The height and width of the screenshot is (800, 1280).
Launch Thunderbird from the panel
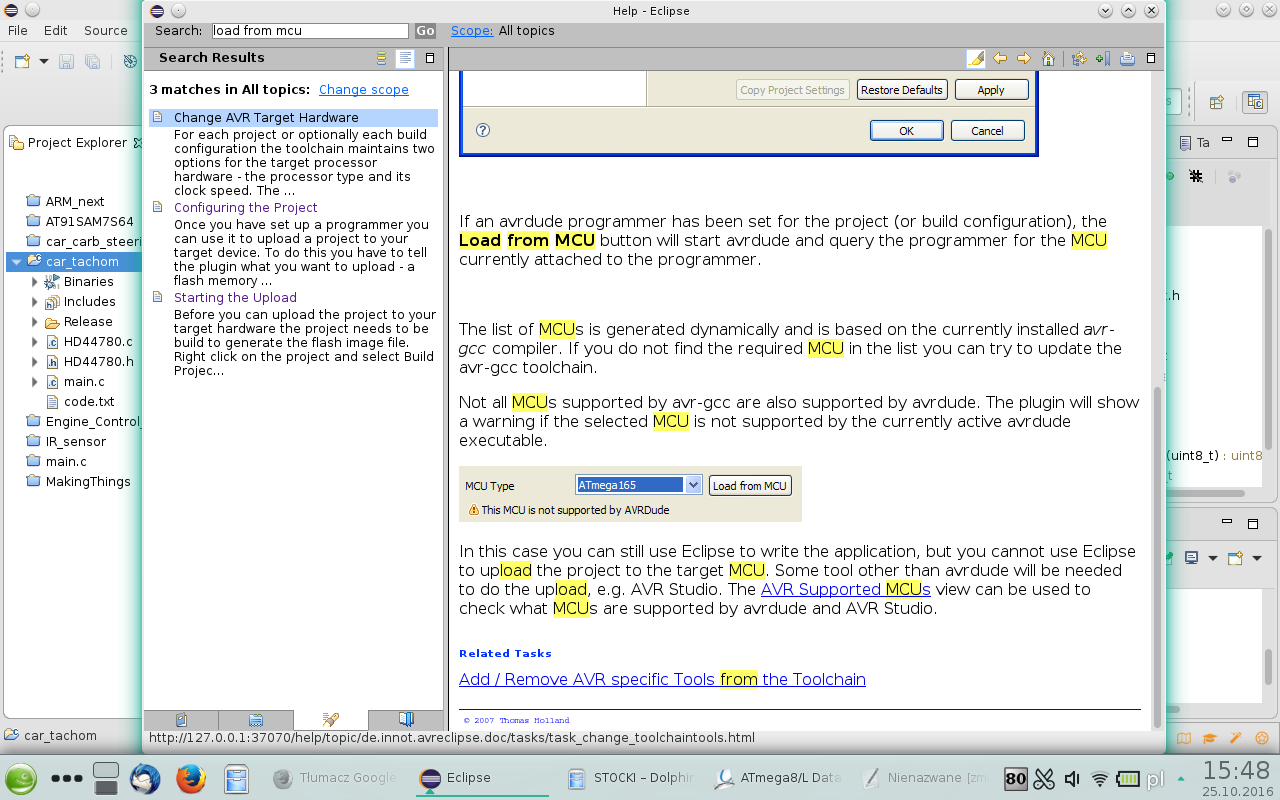point(145,778)
